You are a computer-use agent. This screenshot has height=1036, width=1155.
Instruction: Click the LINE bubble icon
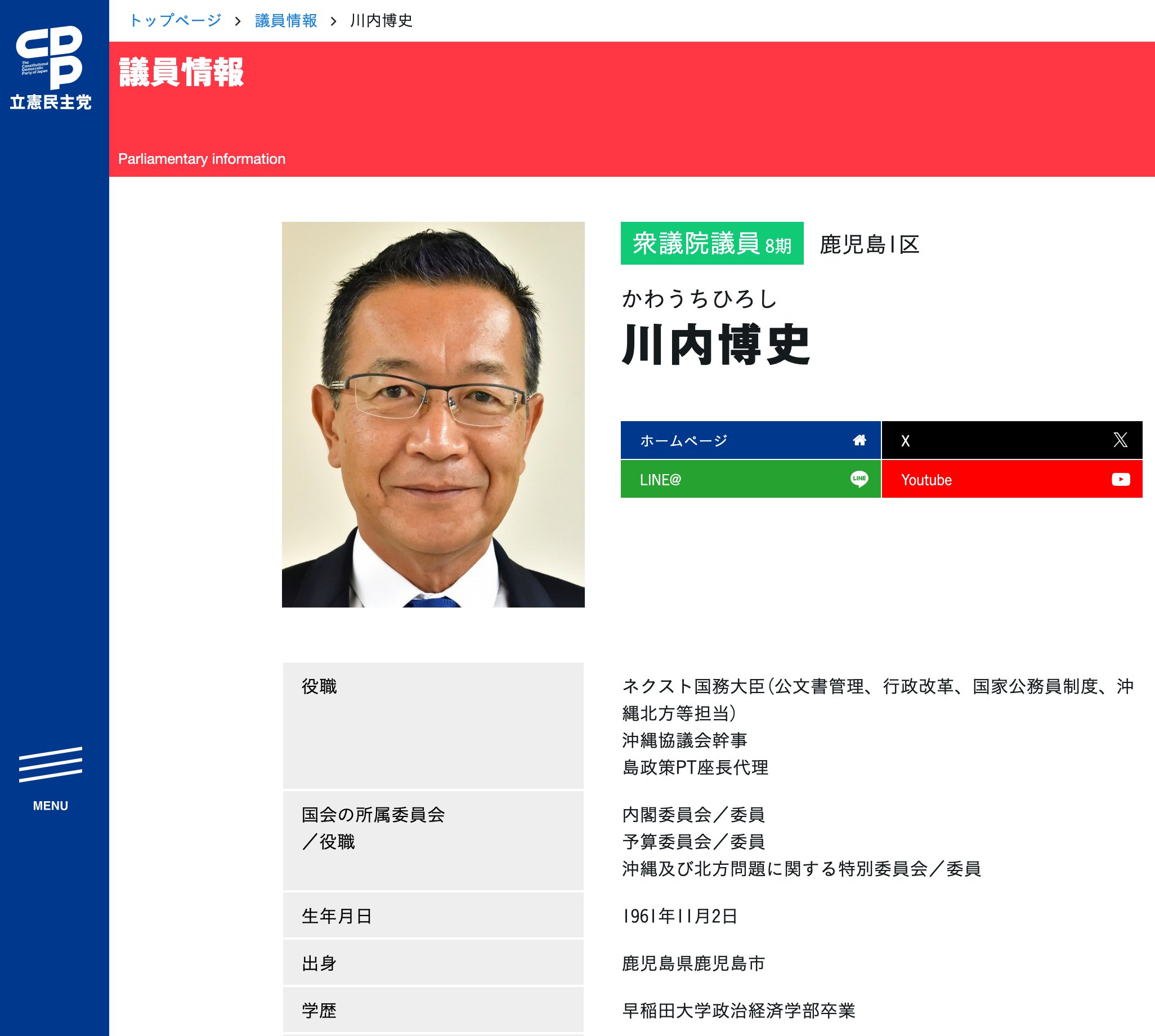coord(859,479)
